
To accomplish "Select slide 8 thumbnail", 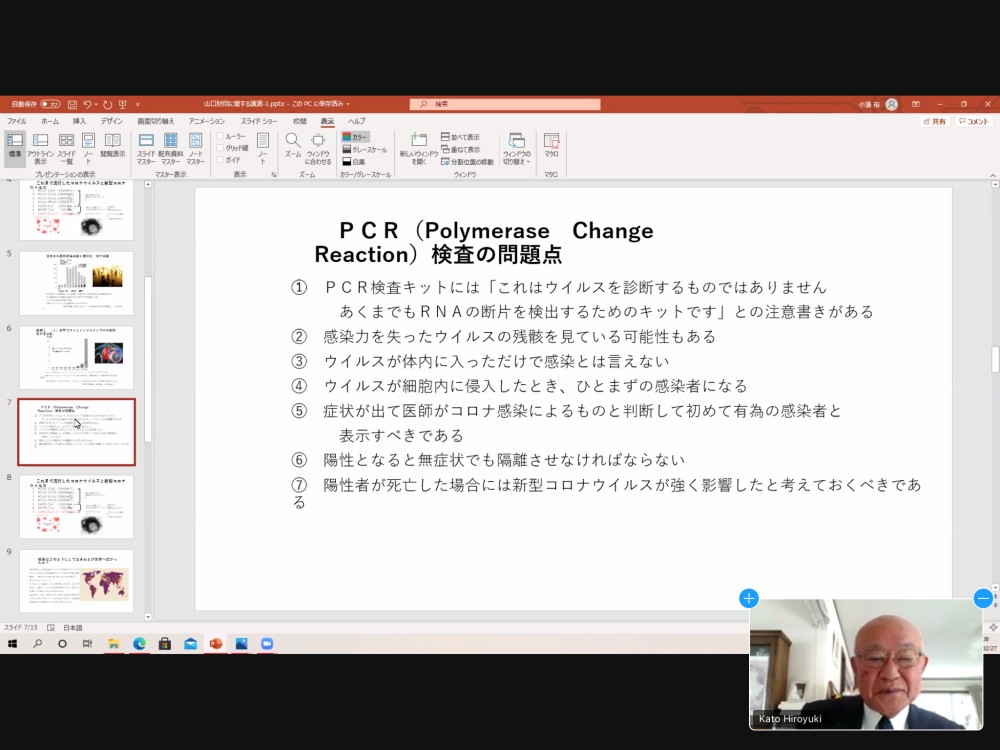I will pyautogui.click(x=77, y=506).
